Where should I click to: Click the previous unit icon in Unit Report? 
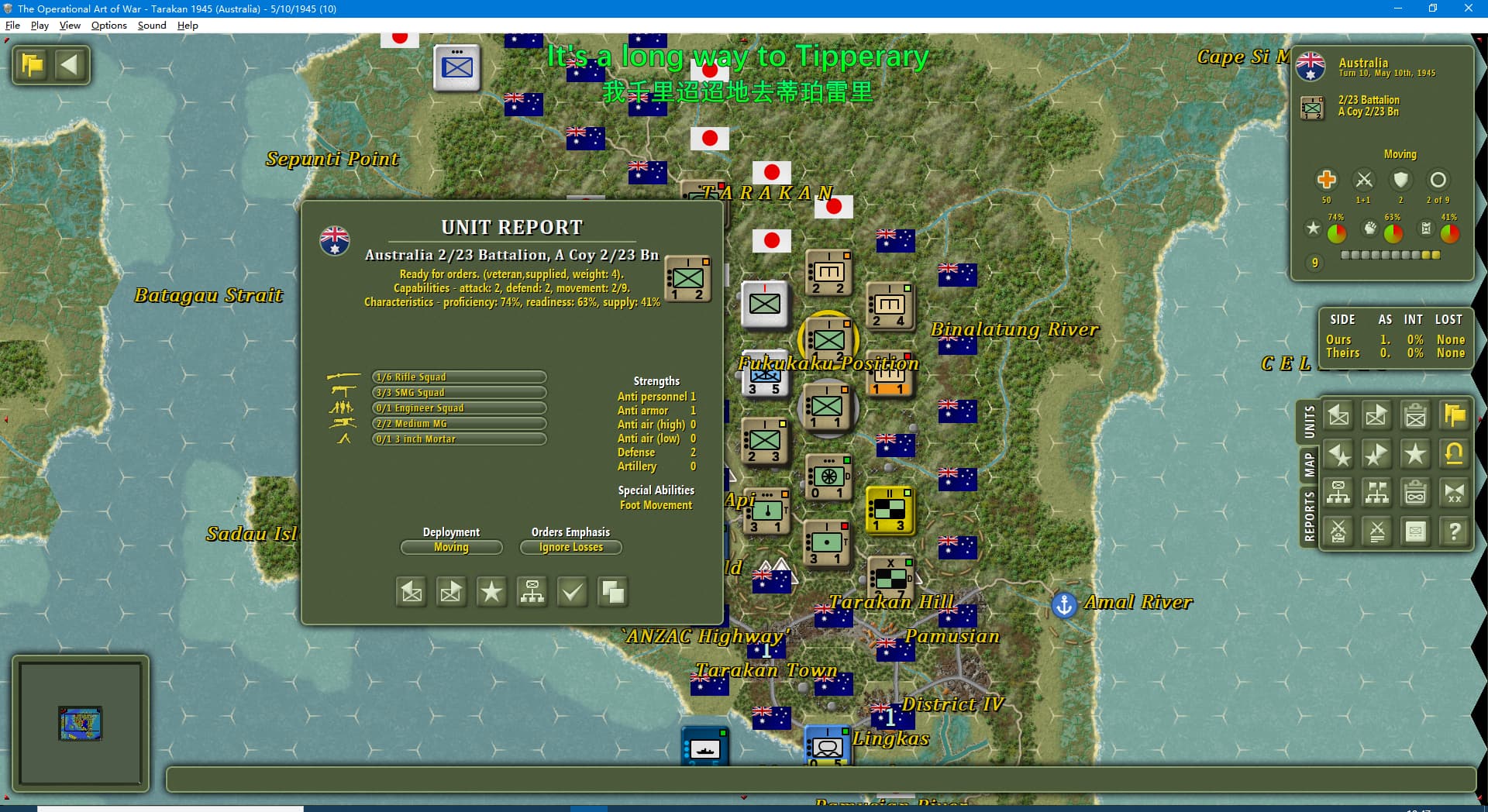point(412,593)
